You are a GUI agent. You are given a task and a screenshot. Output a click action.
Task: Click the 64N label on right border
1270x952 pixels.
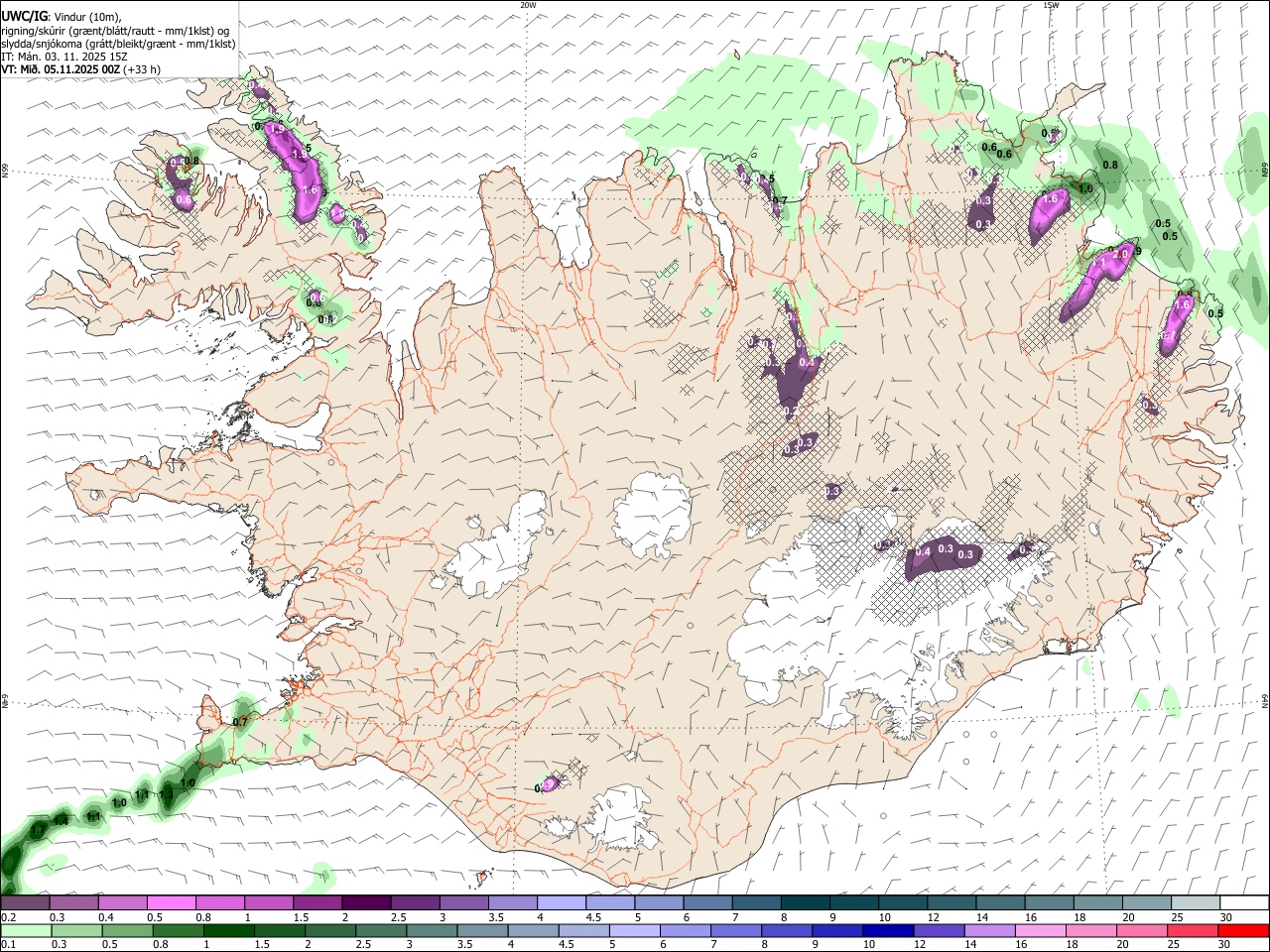1265,700
